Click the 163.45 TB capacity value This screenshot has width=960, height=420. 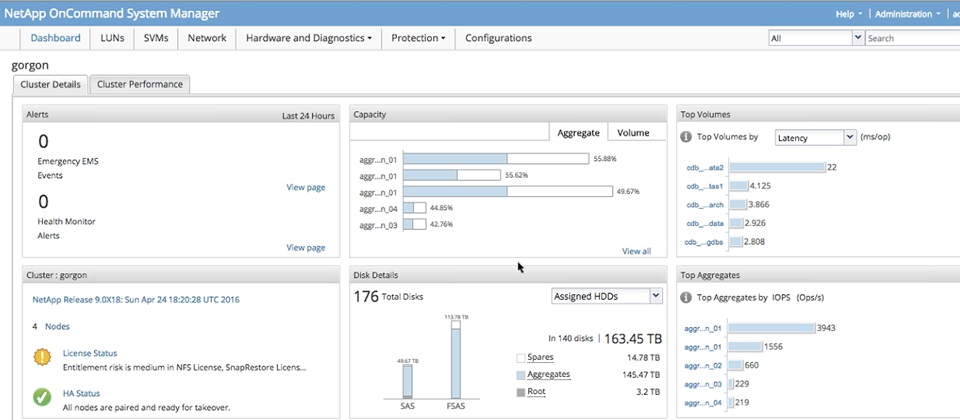pos(633,339)
